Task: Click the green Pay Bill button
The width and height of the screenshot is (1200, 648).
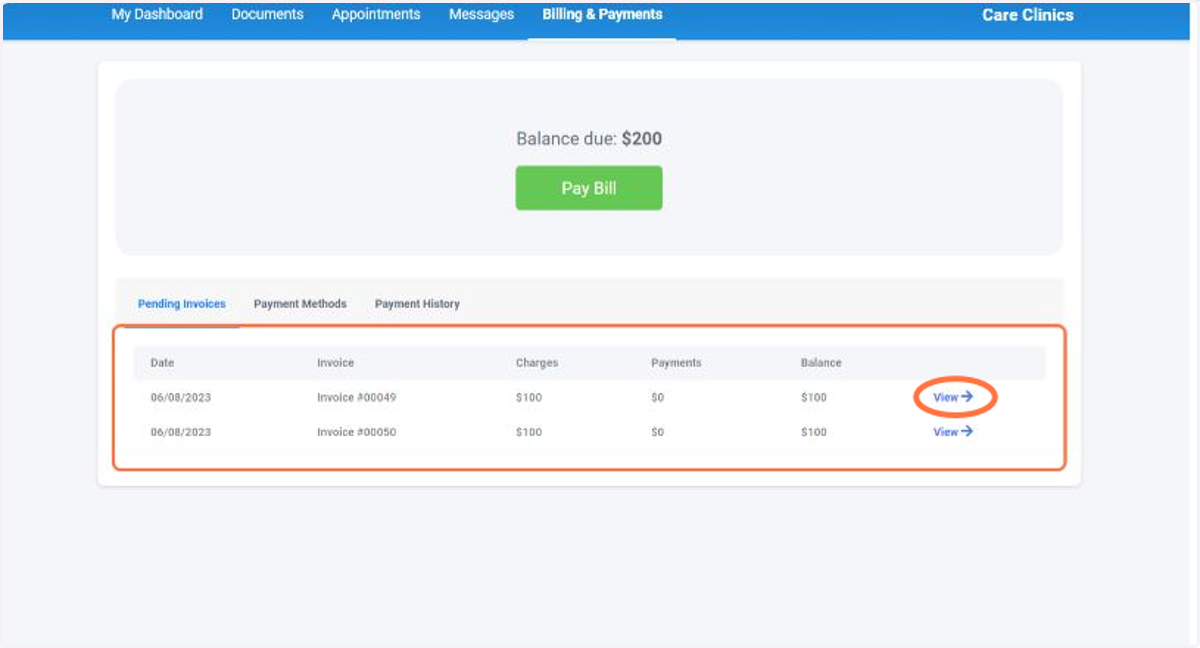Action: [589, 188]
